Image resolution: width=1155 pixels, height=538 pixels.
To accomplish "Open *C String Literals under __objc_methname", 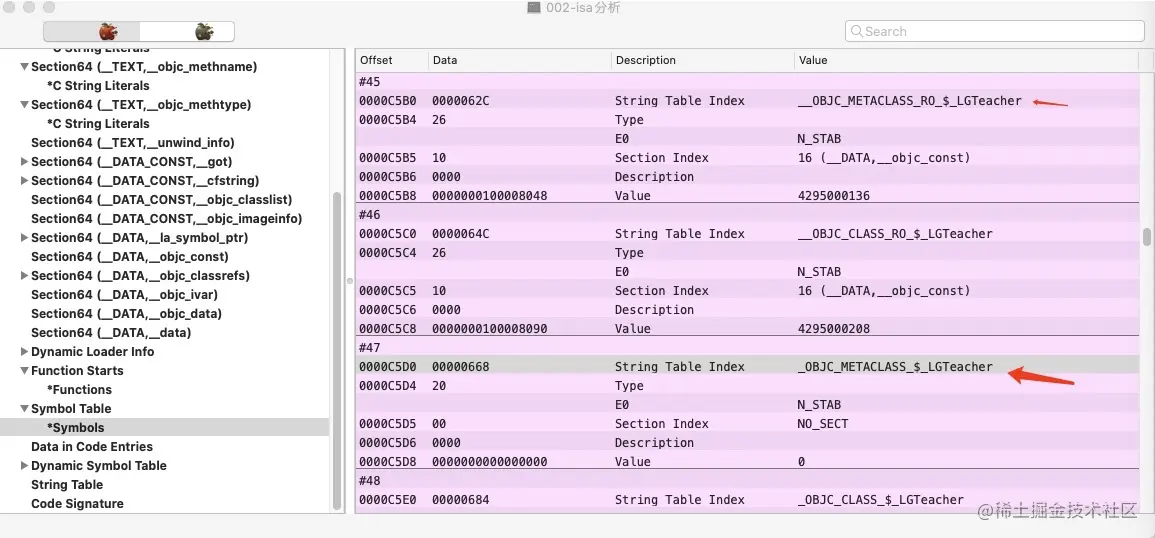I will [x=98, y=85].
